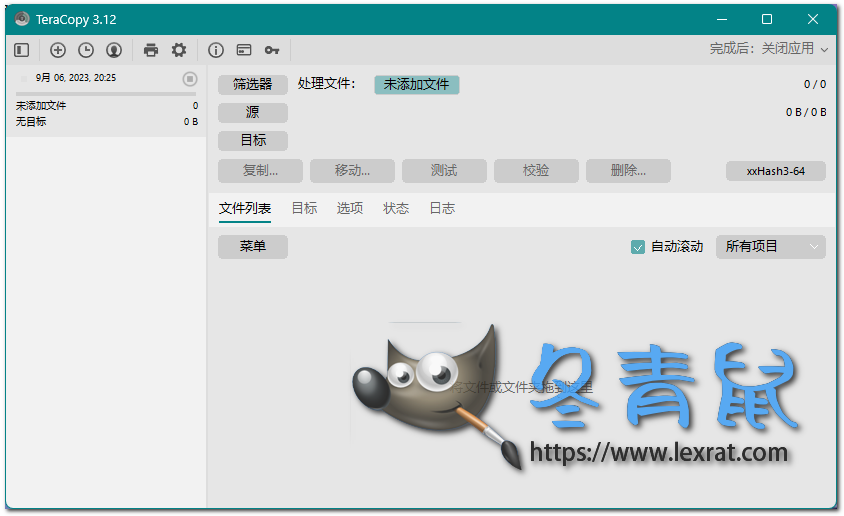Click the 无目标 text in sidebar
Viewport: 844px width, 516px height.
[x=31, y=122]
